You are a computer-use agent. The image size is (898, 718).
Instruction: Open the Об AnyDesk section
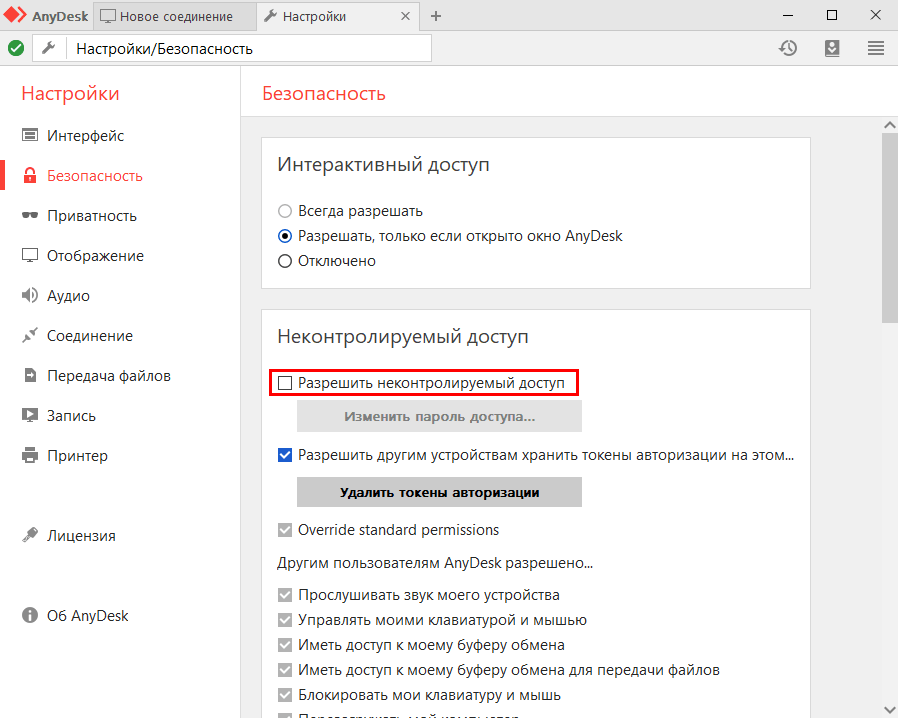[88, 616]
